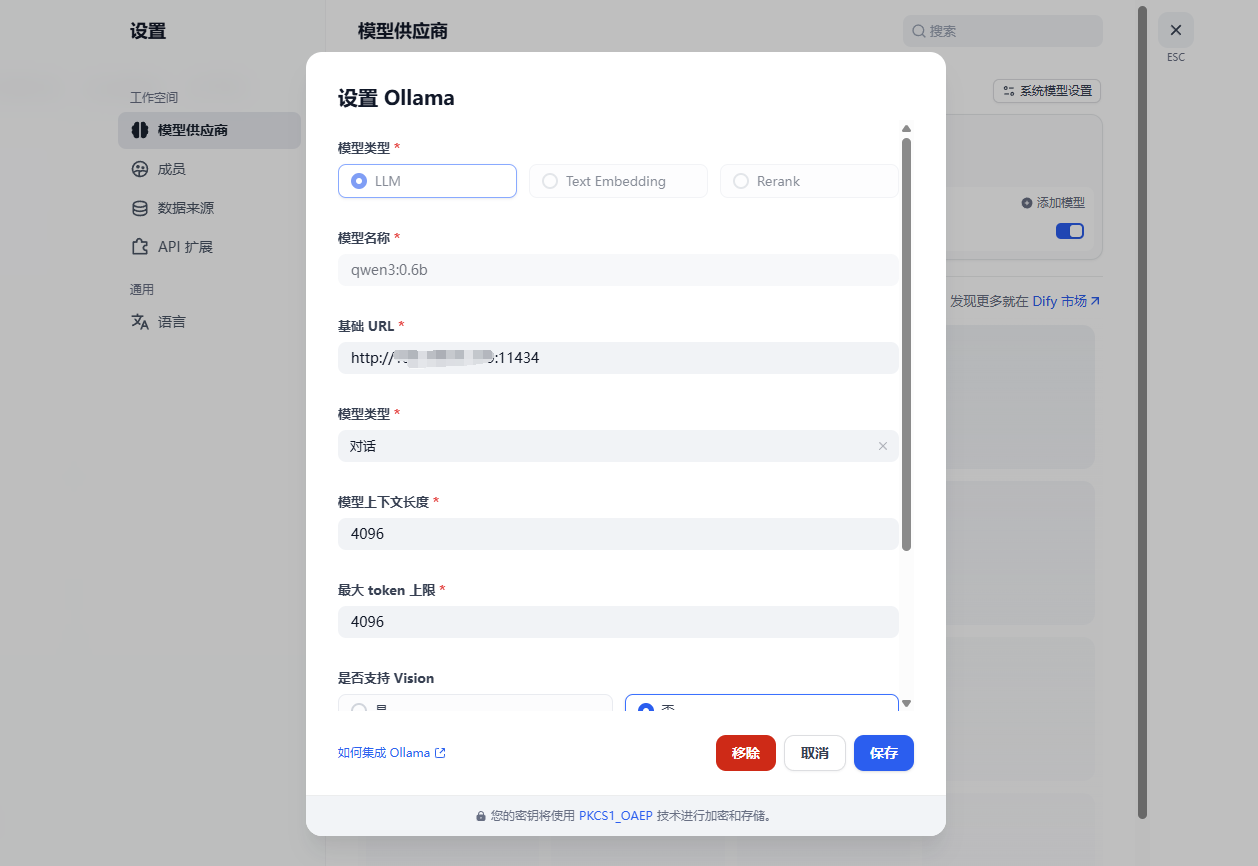The image size is (1258, 866).
Task: Select the LLM model type radio
Action: (427, 181)
